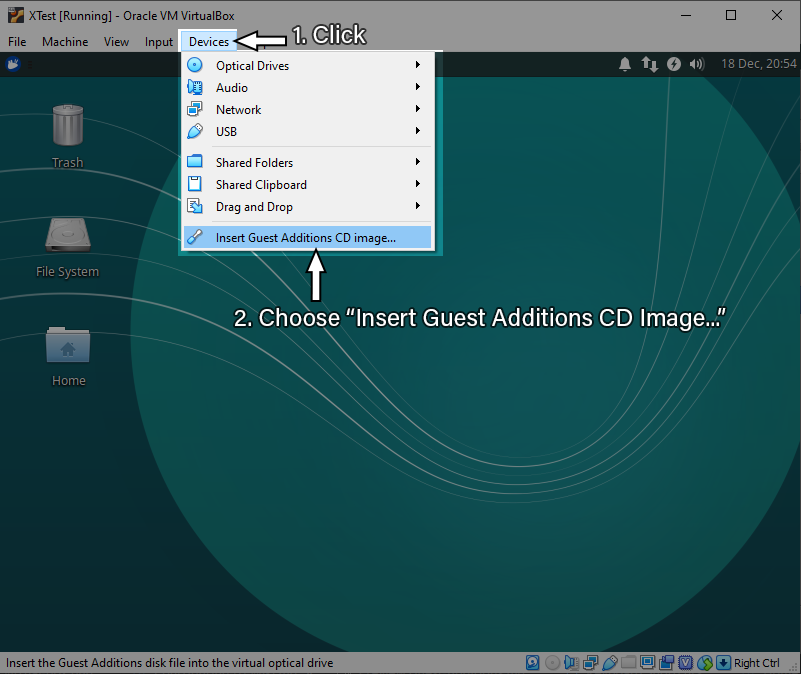Click the hard disk status bar indicator
This screenshot has height=674, width=801.
point(533,663)
